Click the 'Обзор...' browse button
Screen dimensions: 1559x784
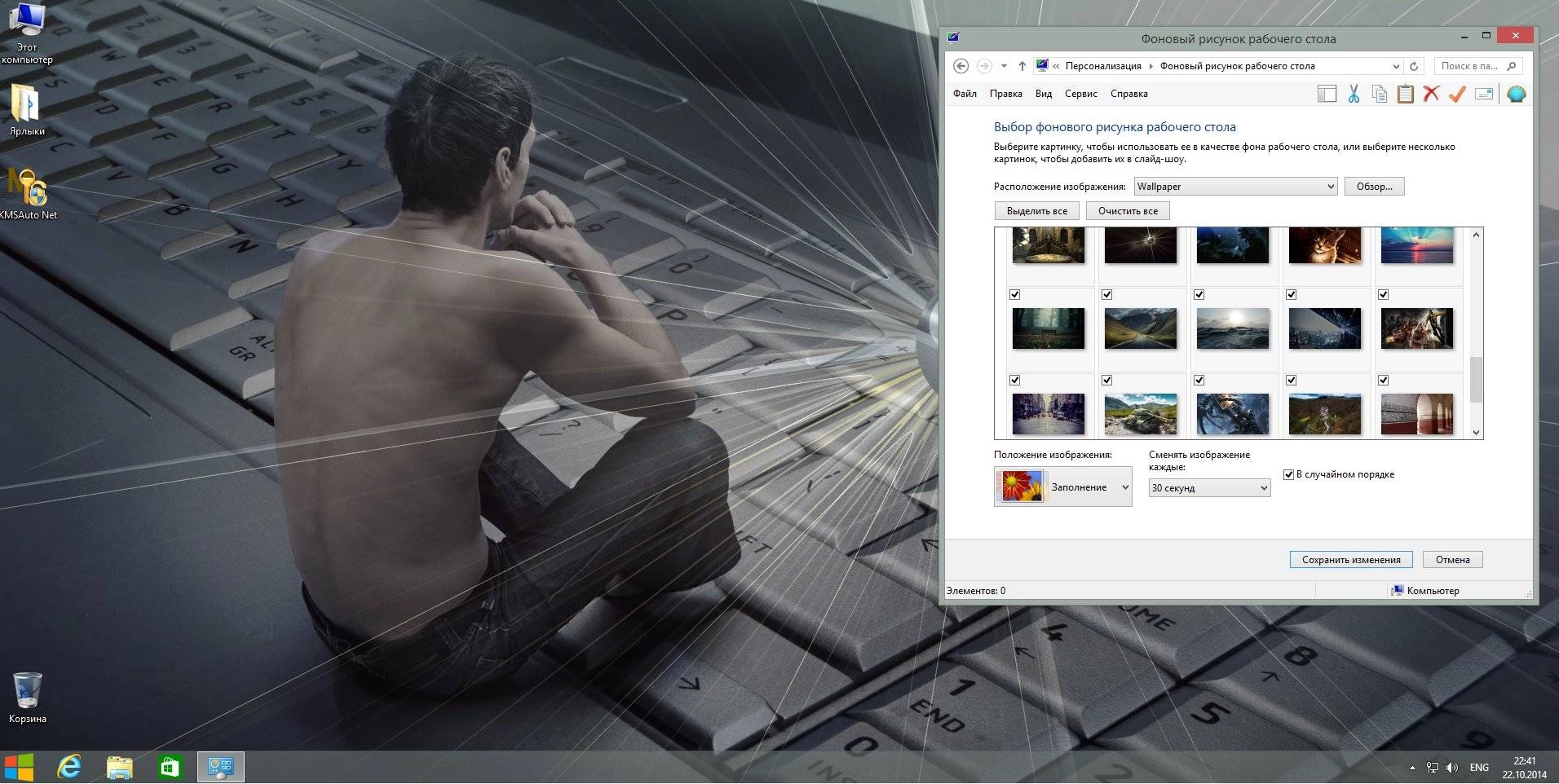coord(1374,187)
